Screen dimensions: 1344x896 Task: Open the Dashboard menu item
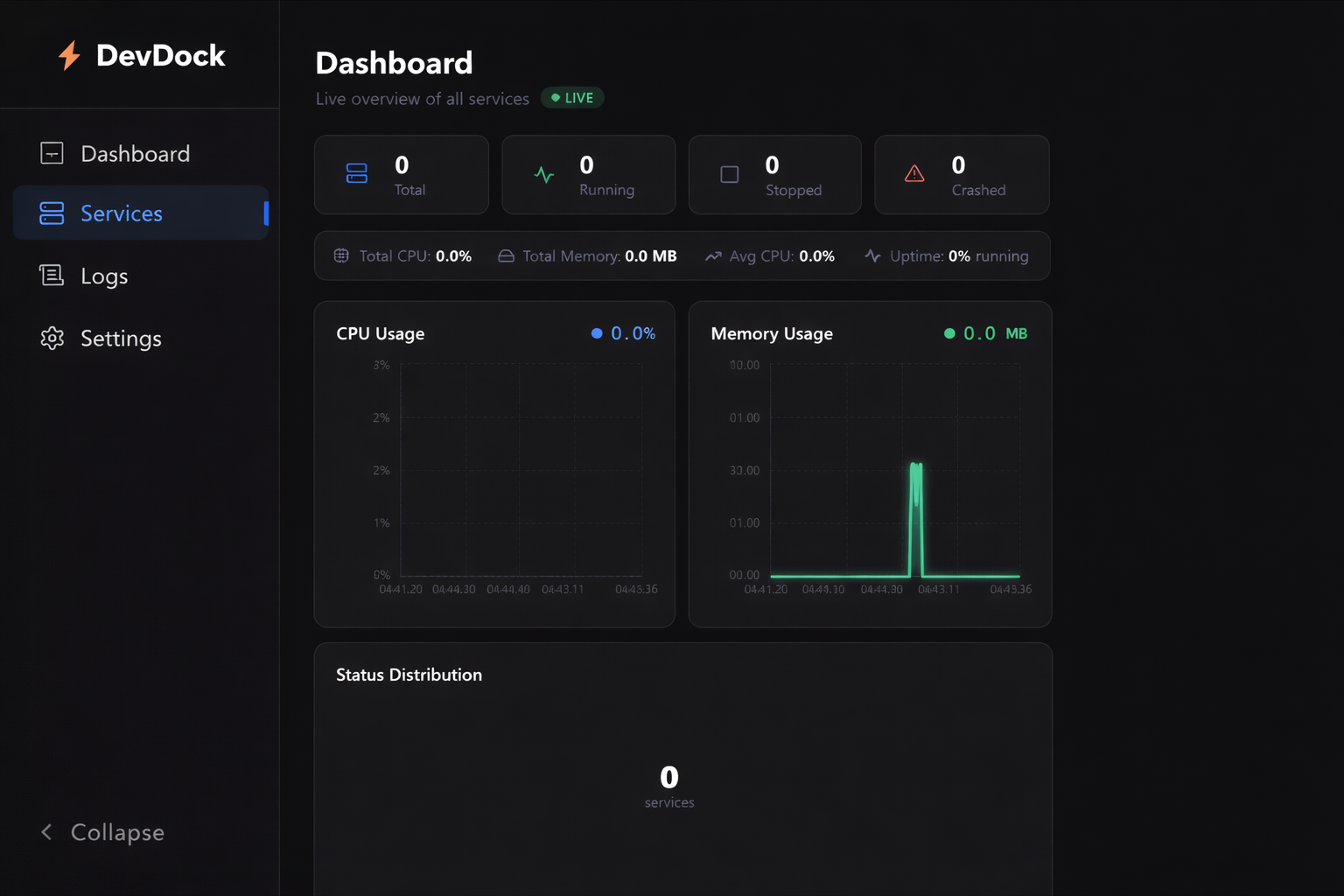point(135,154)
